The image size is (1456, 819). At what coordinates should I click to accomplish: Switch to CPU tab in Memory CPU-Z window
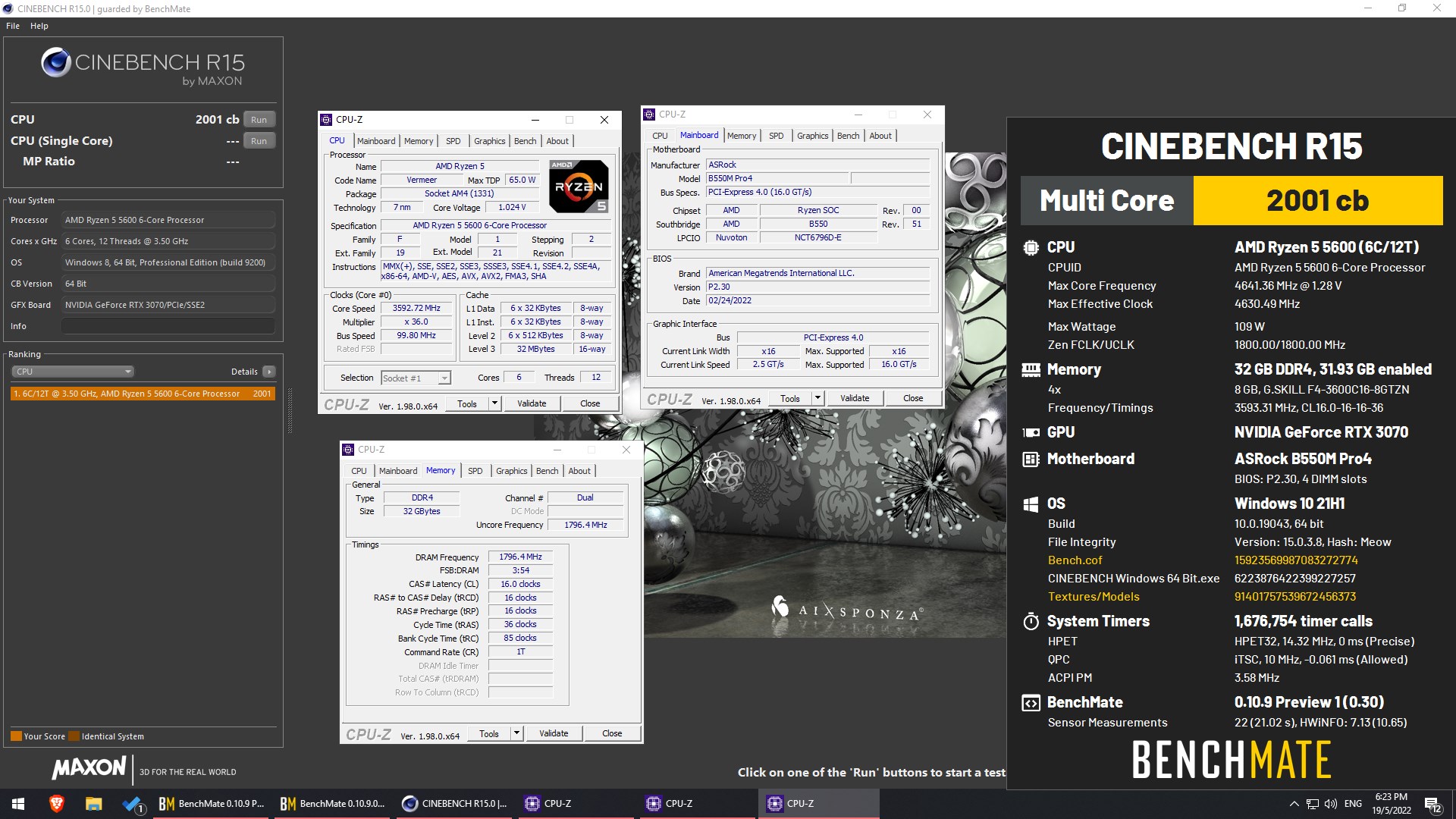coord(359,471)
